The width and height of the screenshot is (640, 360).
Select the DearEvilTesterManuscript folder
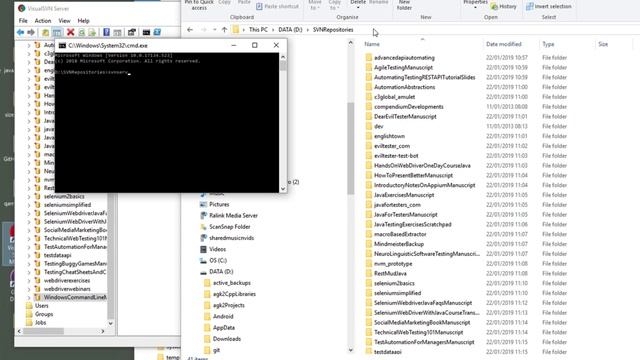[x=405, y=117]
